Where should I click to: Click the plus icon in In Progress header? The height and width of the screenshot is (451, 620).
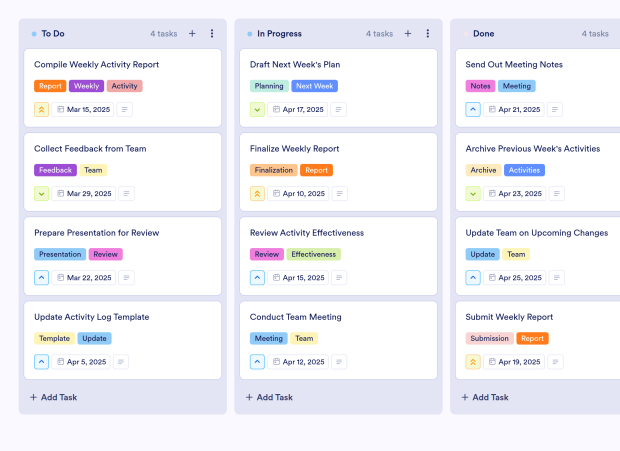pyautogui.click(x=408, y=33)
